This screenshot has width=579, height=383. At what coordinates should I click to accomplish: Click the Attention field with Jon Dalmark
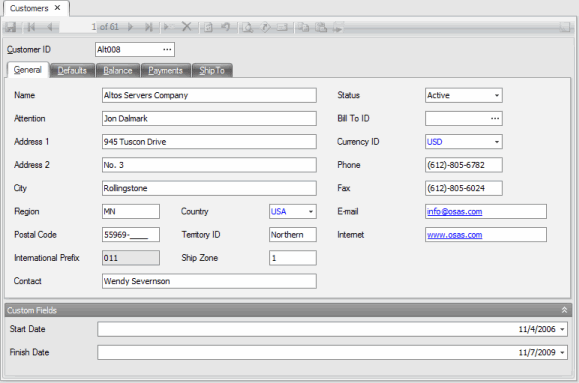click(209, 119)
